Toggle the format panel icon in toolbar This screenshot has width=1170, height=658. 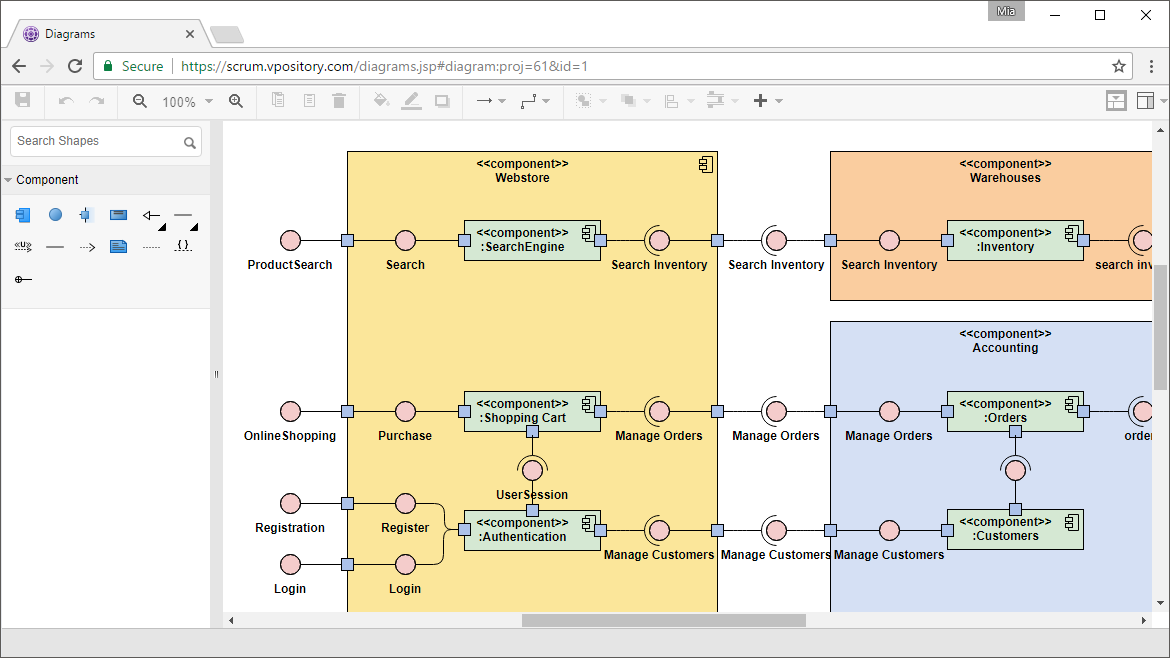(1116, 101)
